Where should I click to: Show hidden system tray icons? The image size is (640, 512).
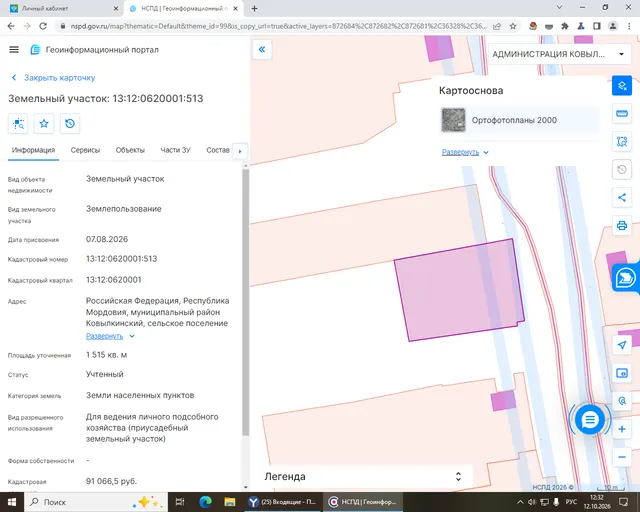pos(520,502)
